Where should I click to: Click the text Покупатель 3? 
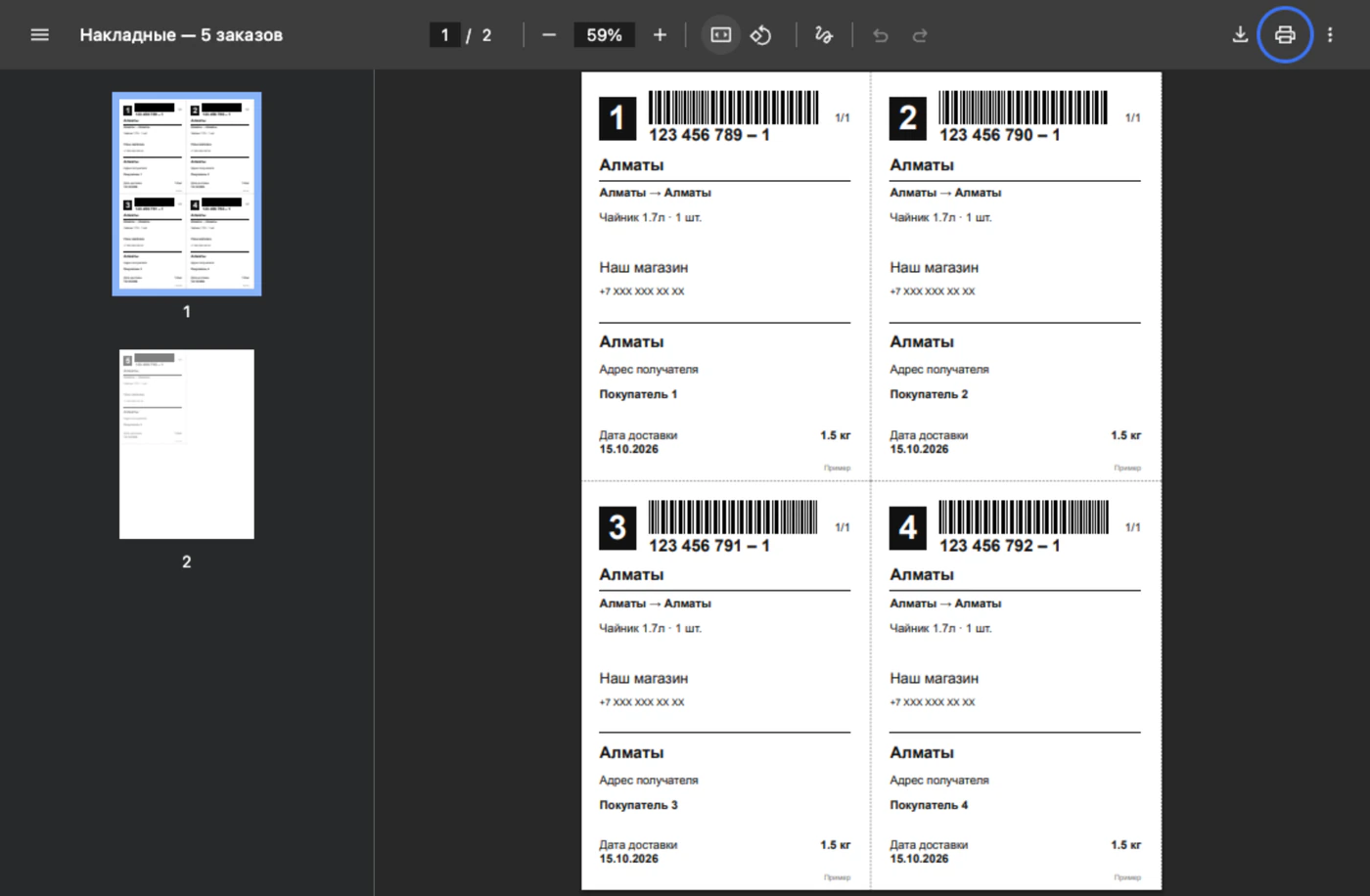638,805
